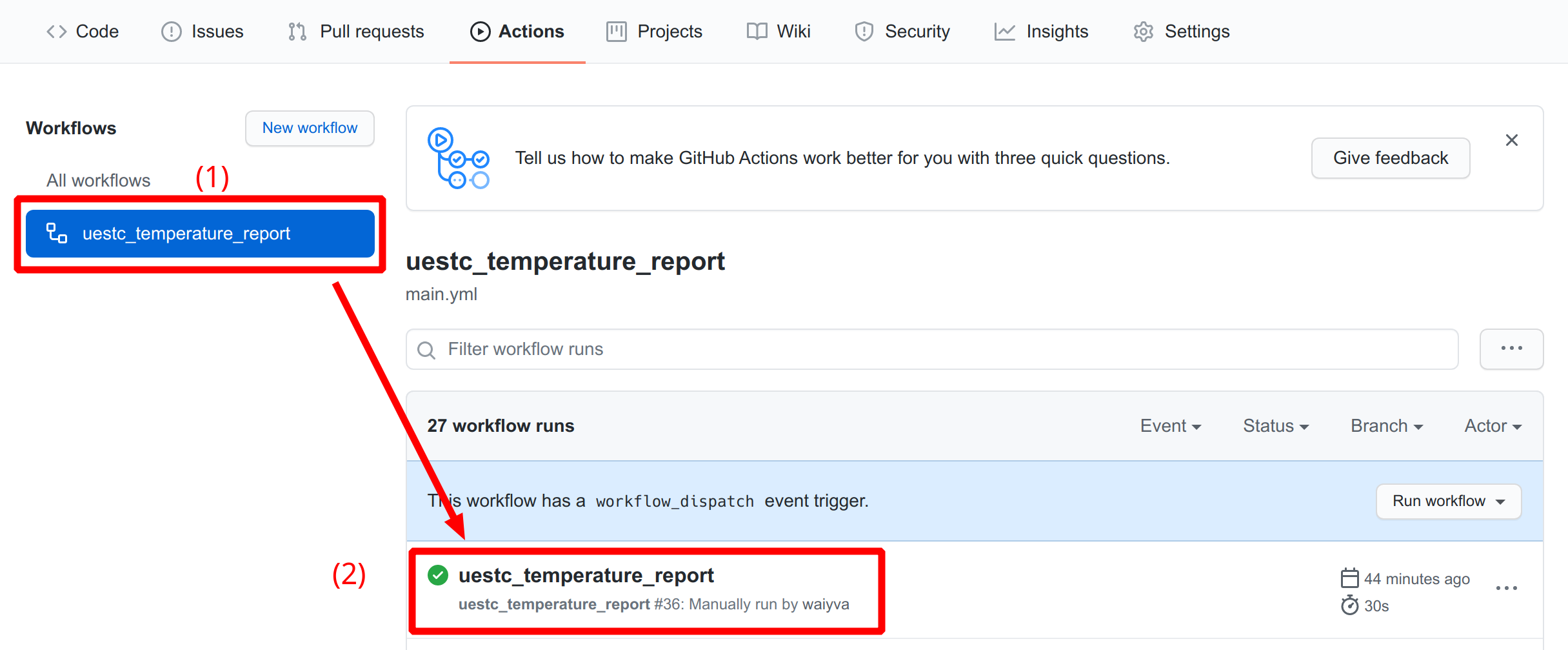
Task: Dismiss the GitHub Actions feedback banner
Action: [1511, 140]
